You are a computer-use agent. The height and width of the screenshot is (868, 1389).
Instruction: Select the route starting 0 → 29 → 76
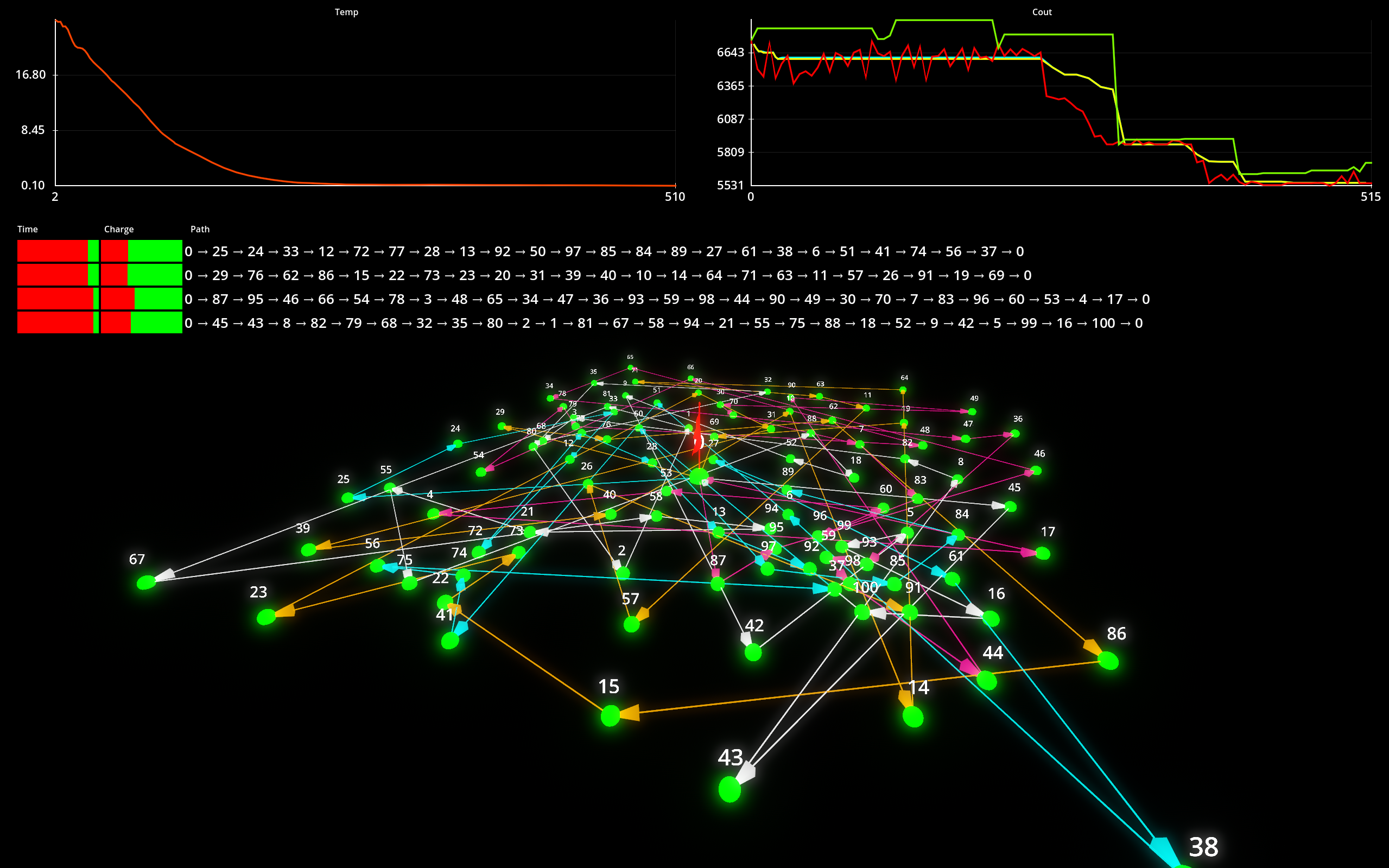(x=607, y=275)
